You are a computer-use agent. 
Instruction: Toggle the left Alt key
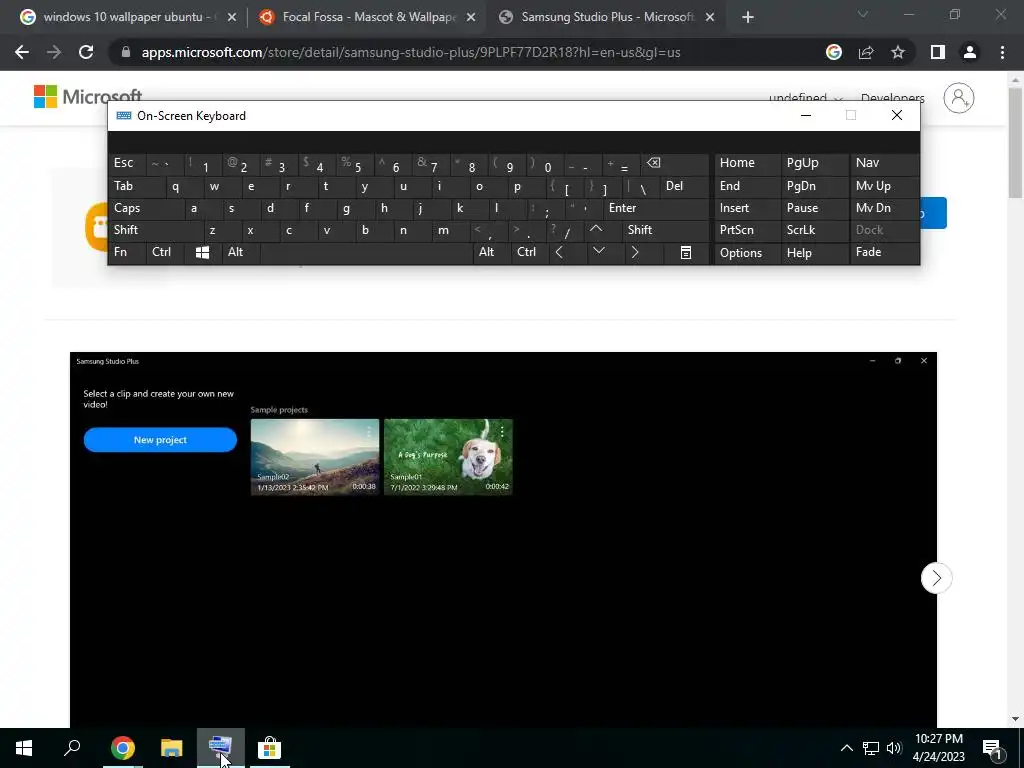pyautogui.click(x=240, y=253)
